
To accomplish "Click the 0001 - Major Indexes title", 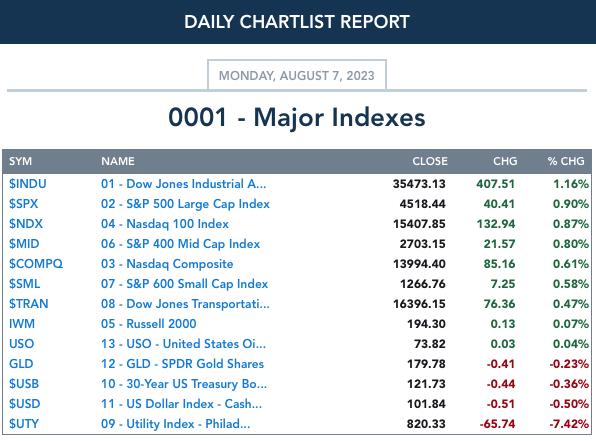I will tap(297, 117).
